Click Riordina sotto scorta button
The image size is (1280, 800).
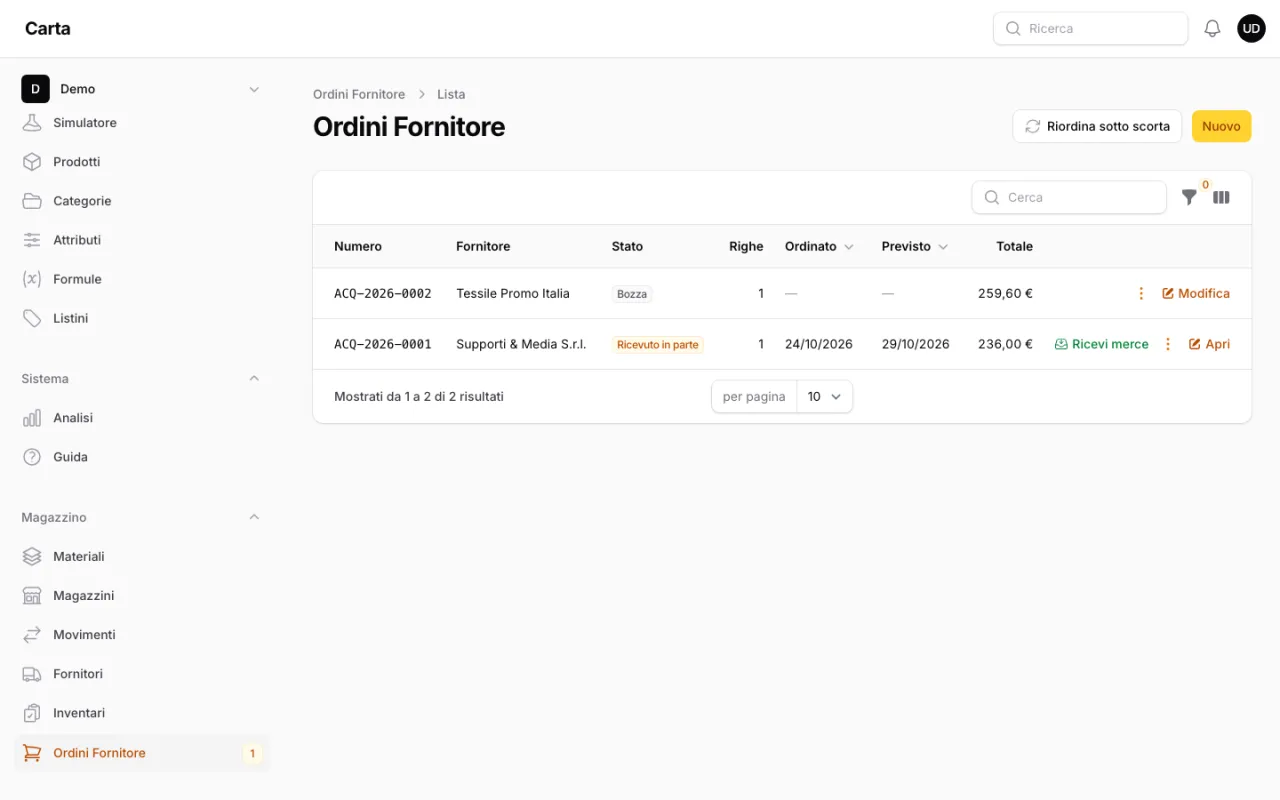1097,126
